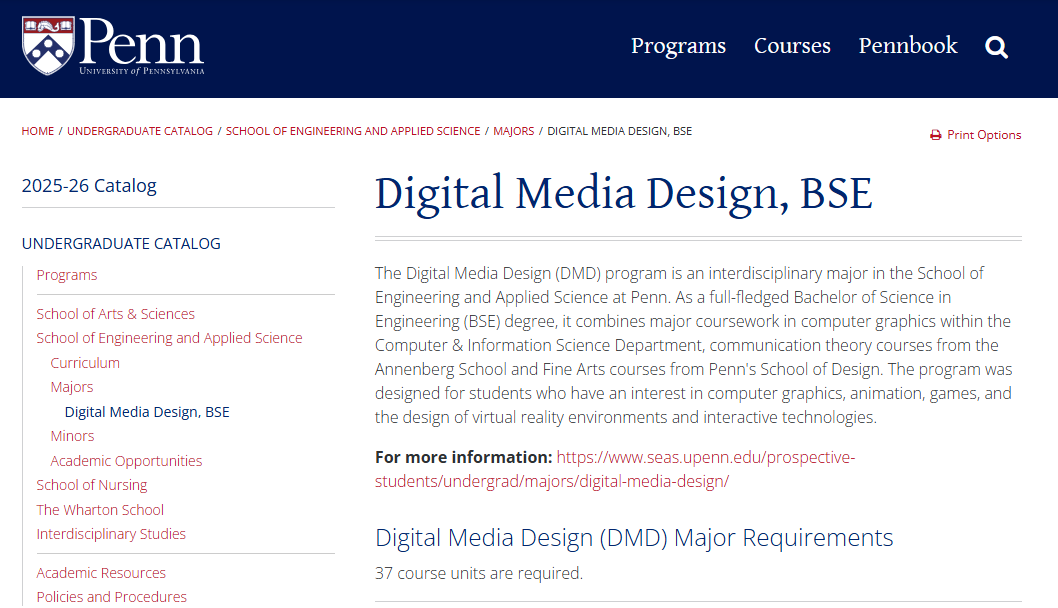The height and width of the screenshot is (608, 1058).
Task: Go to HOME breadcrumb link
Action: 38,131
